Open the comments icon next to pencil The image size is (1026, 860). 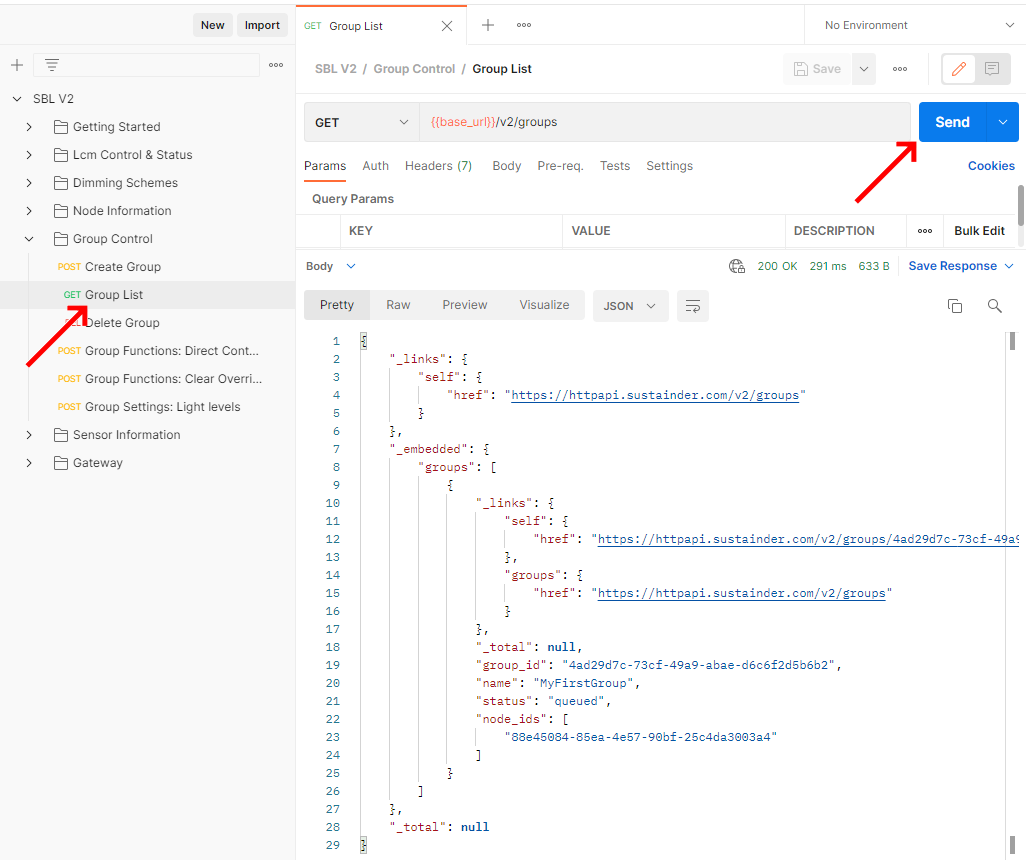pyautogui.click(x=992, y=69)
